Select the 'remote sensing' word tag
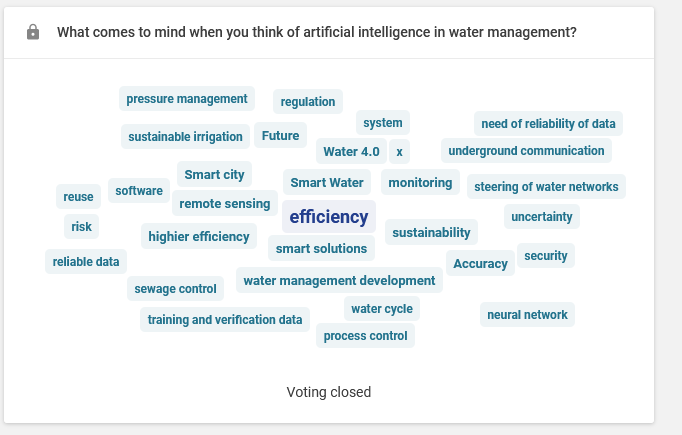The width and height of the screenshot is (682, 435). coord(225,204)
